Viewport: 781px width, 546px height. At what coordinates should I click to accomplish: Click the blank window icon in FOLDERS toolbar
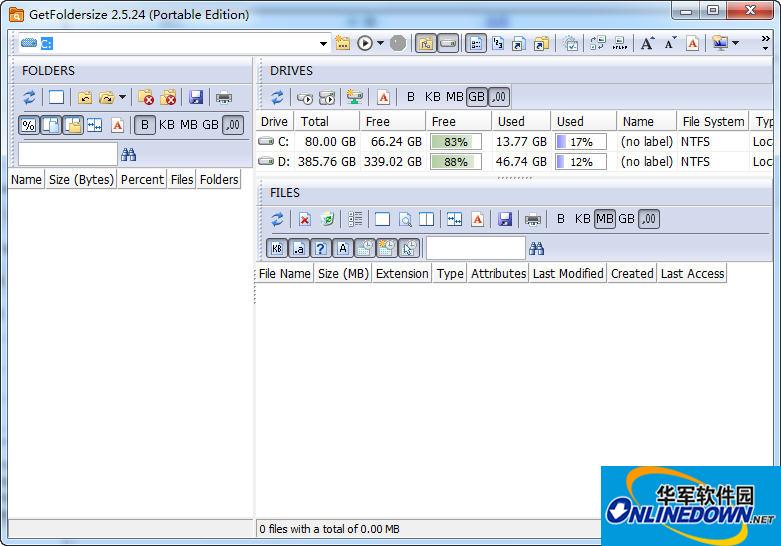click(x=56, y=97)
